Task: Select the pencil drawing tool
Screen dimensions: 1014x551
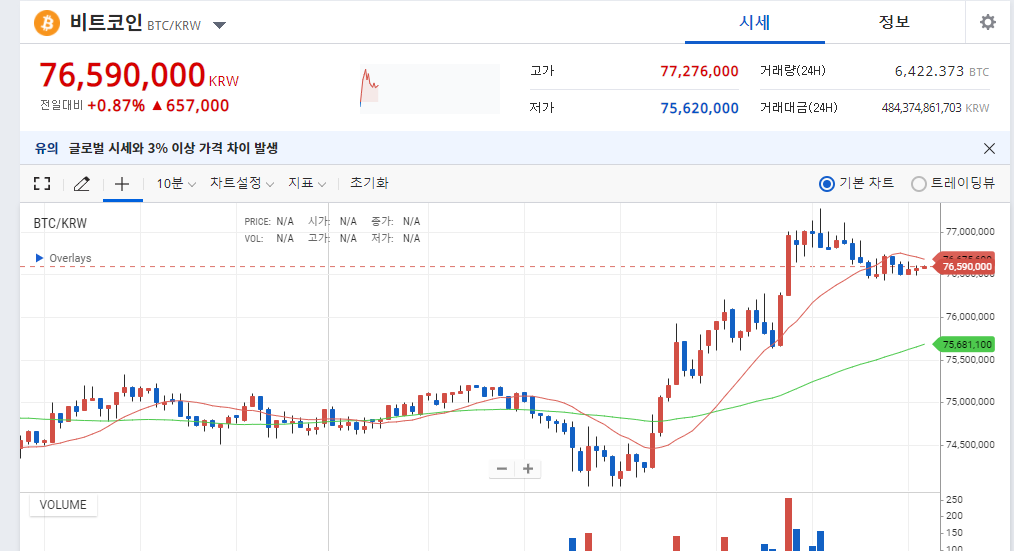Action: click(x=81, y=184)
